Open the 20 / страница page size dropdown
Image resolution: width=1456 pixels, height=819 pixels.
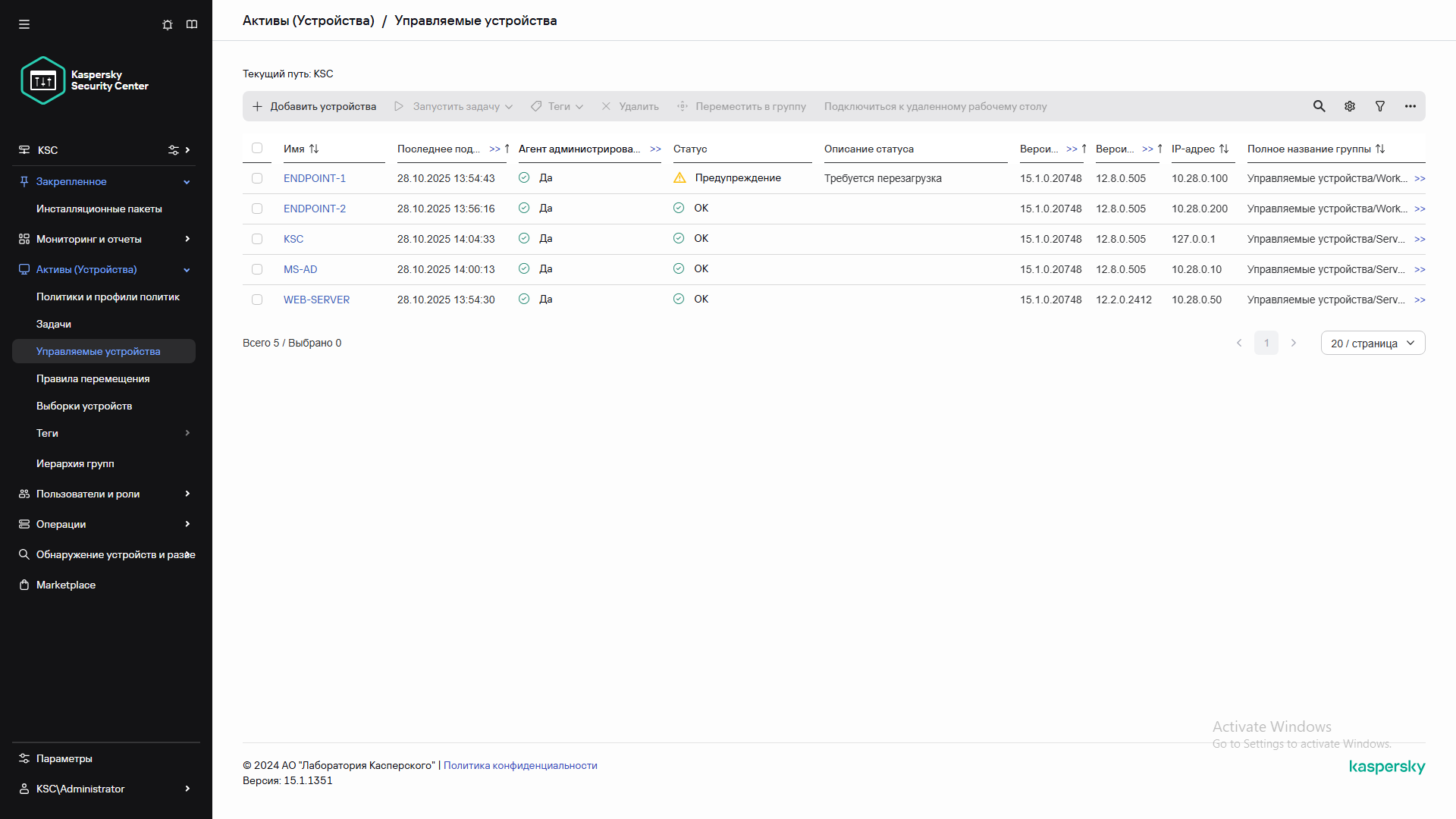(x=1373, y=343)
